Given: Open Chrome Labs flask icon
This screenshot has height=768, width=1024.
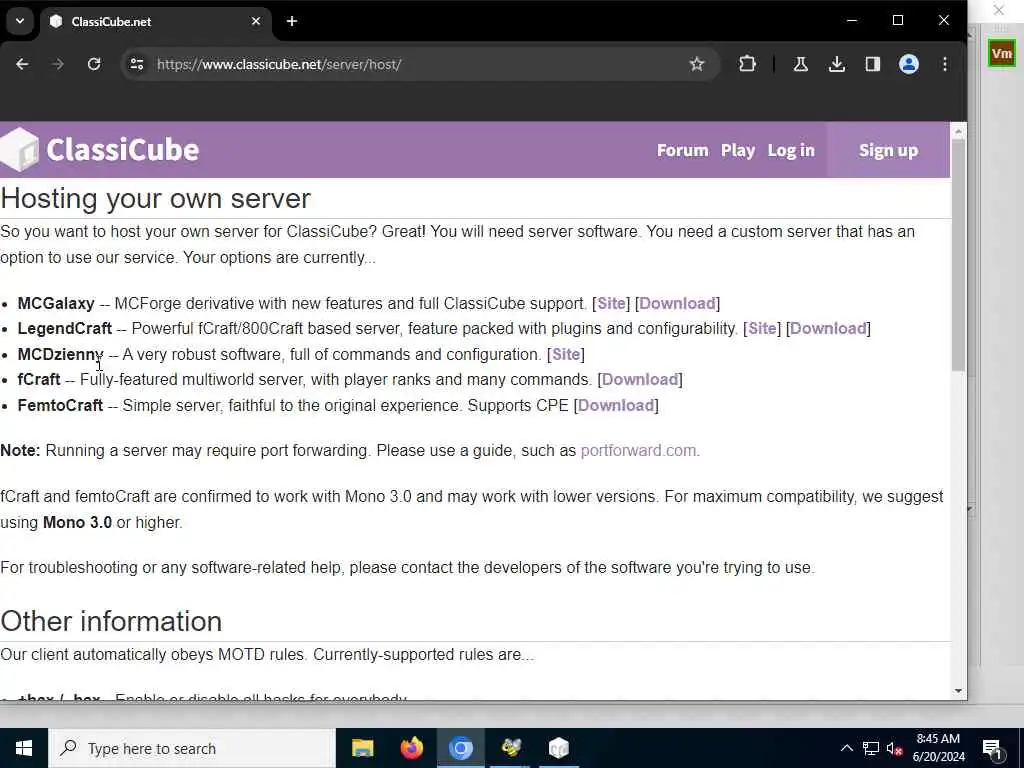Looking at the screenshot, I should point(801,64).
